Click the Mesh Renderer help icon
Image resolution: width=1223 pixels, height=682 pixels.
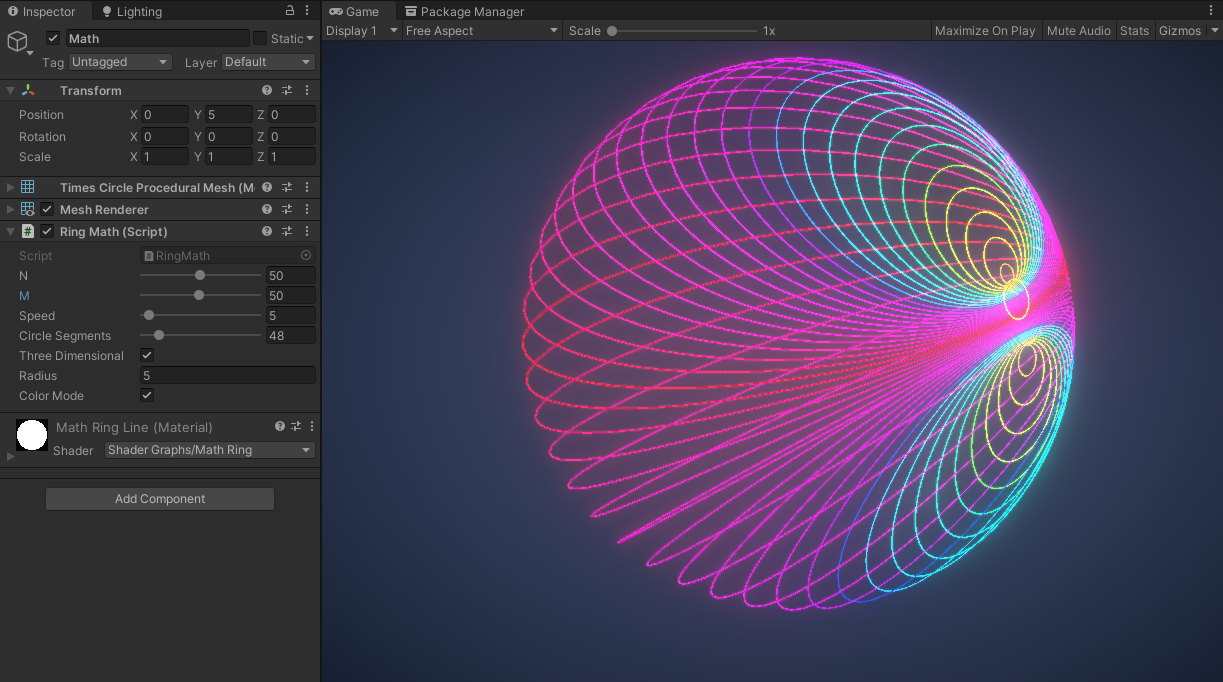tap(267, 210)
